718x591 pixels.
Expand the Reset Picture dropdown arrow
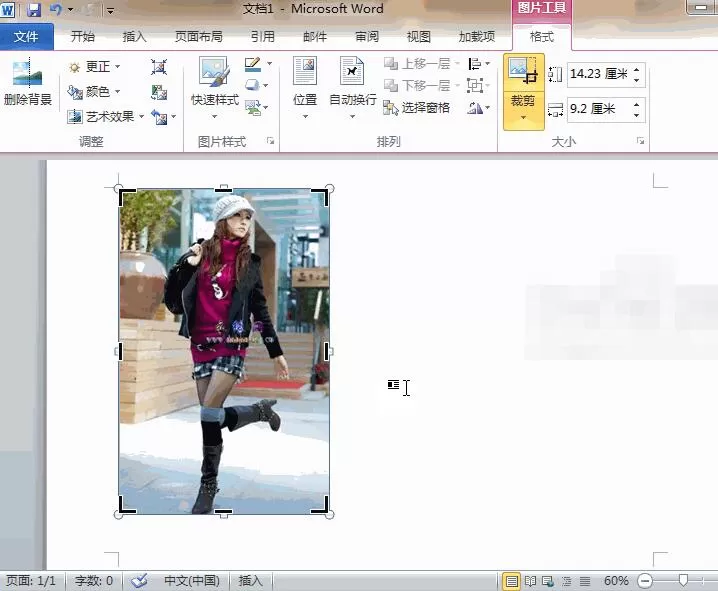click(x=174, y=117)
